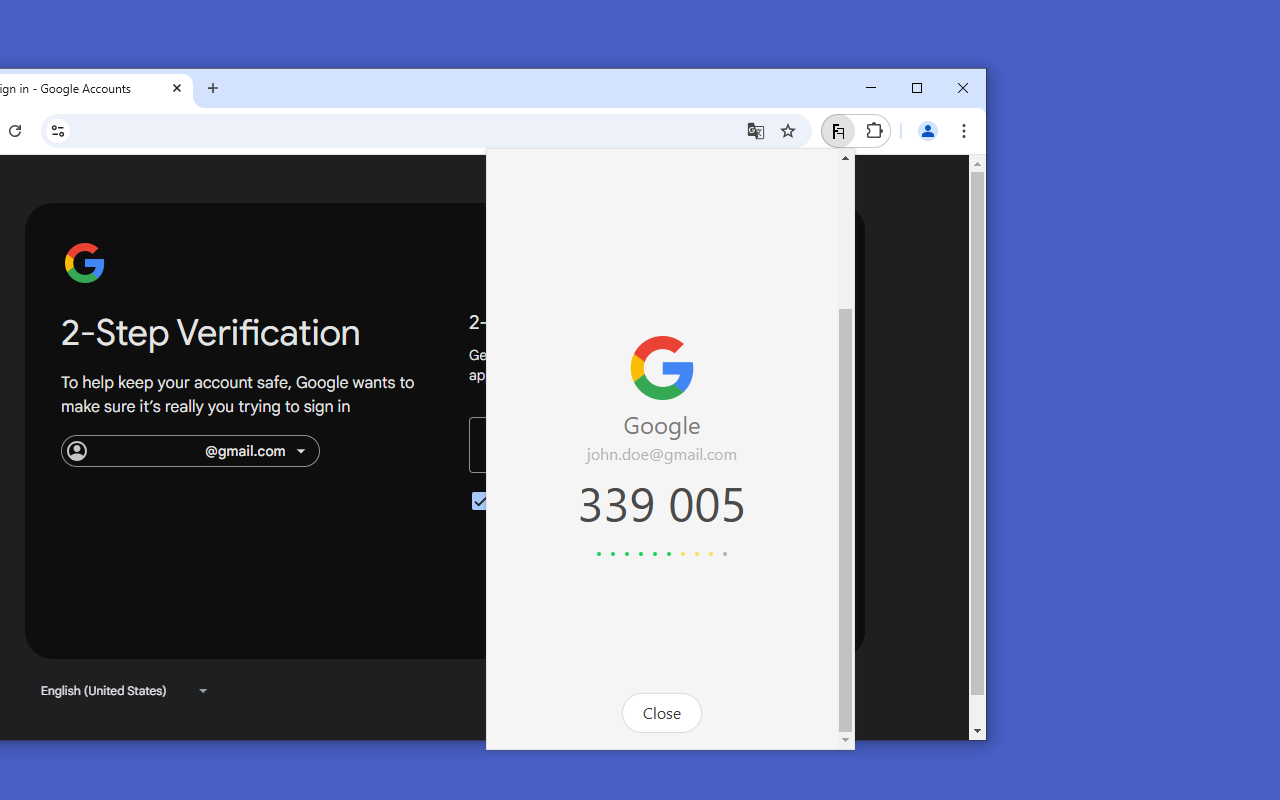Open the Chrome profile avatar

coord(928,131)
